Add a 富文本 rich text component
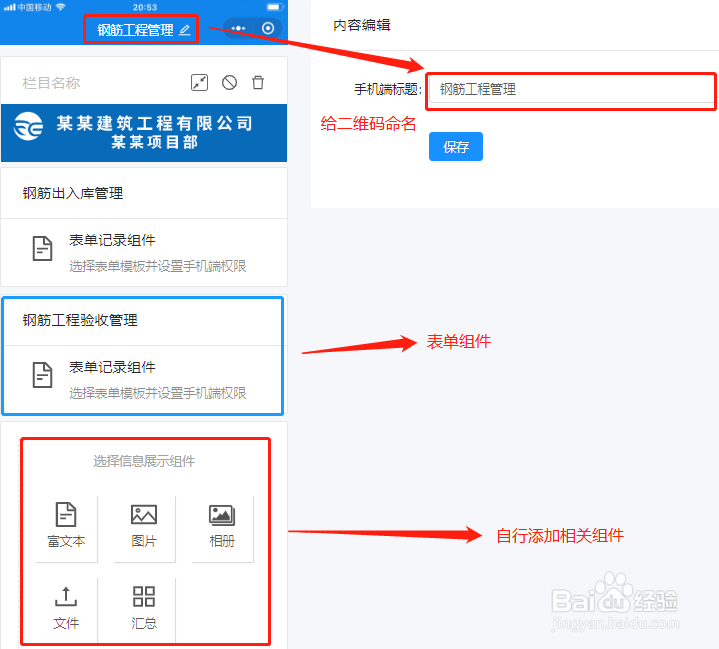 pyautogui.click(x=66, y=525)
